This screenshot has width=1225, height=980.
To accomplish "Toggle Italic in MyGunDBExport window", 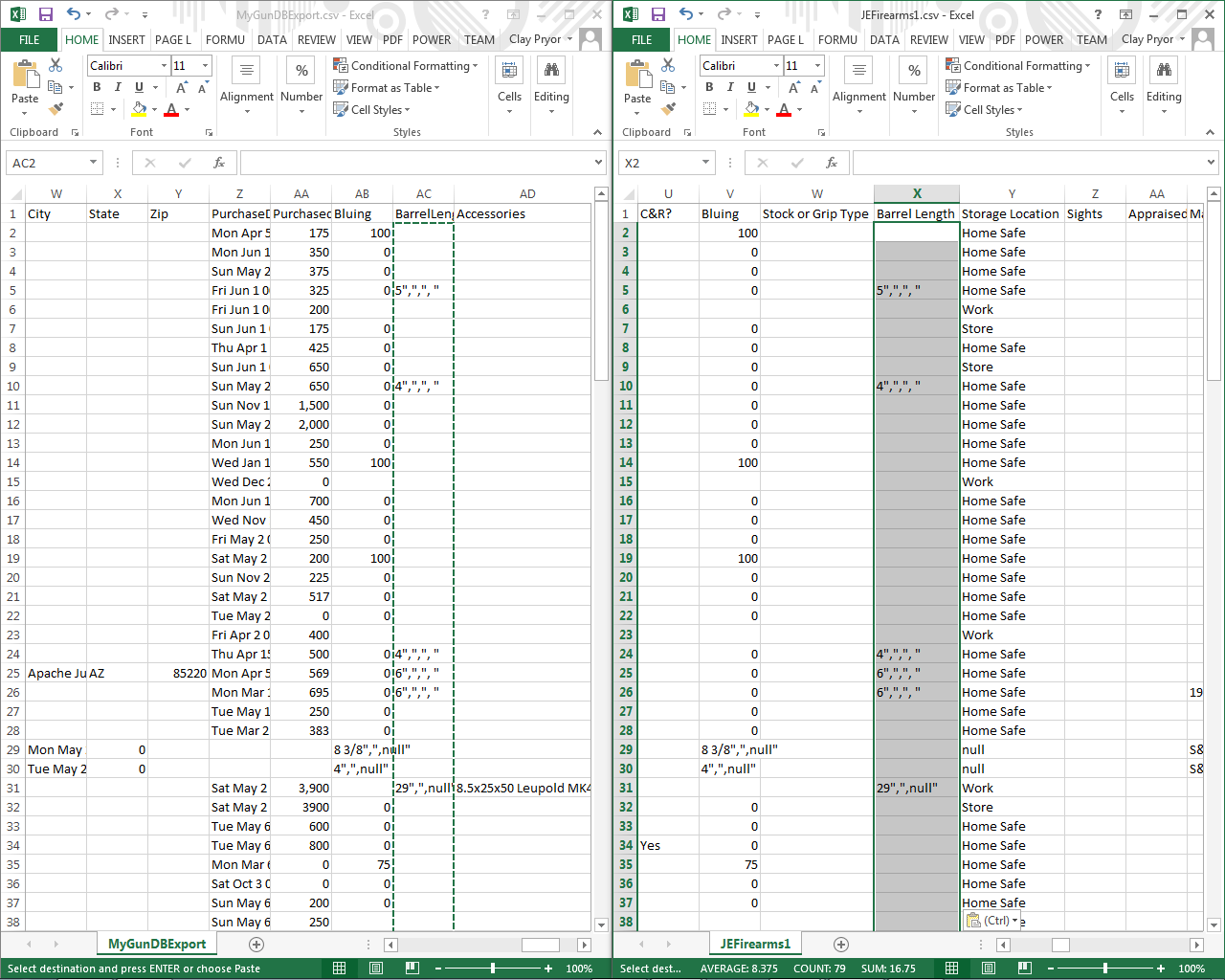I will (x=118, y=87).
